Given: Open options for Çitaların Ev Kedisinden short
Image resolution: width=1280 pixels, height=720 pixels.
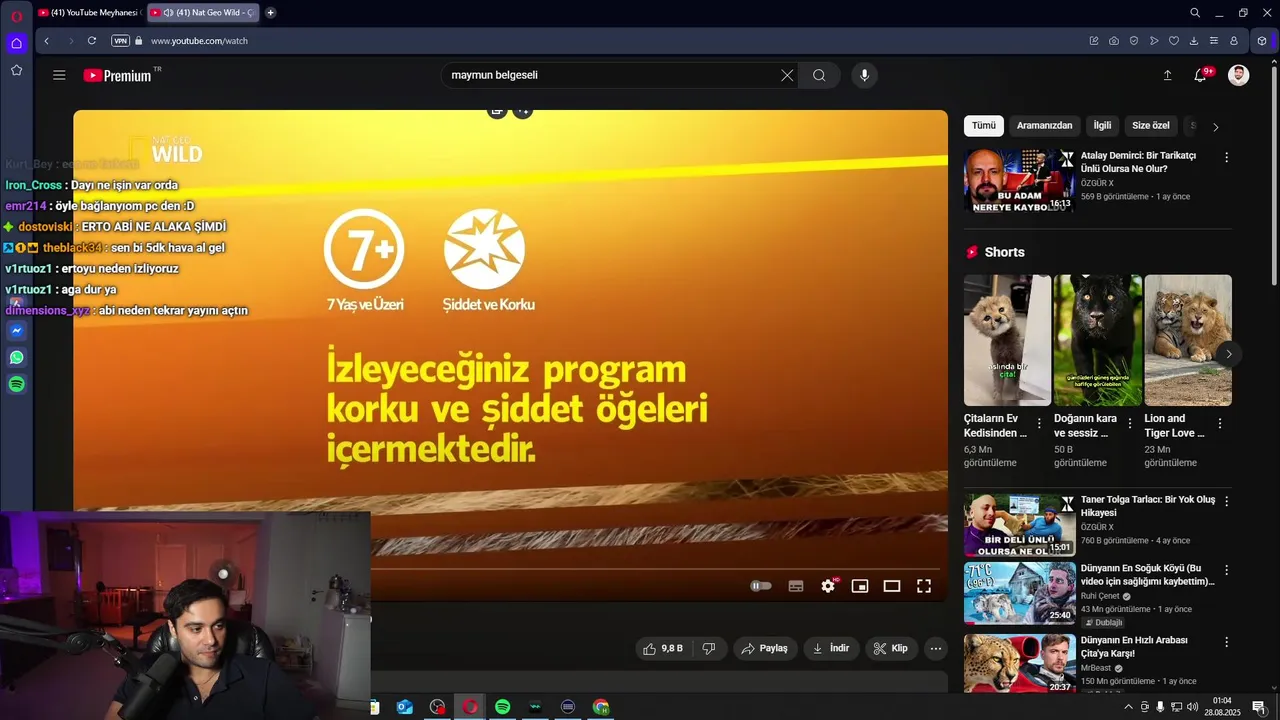Looking at the screenshot, I should coord(1039,423).
